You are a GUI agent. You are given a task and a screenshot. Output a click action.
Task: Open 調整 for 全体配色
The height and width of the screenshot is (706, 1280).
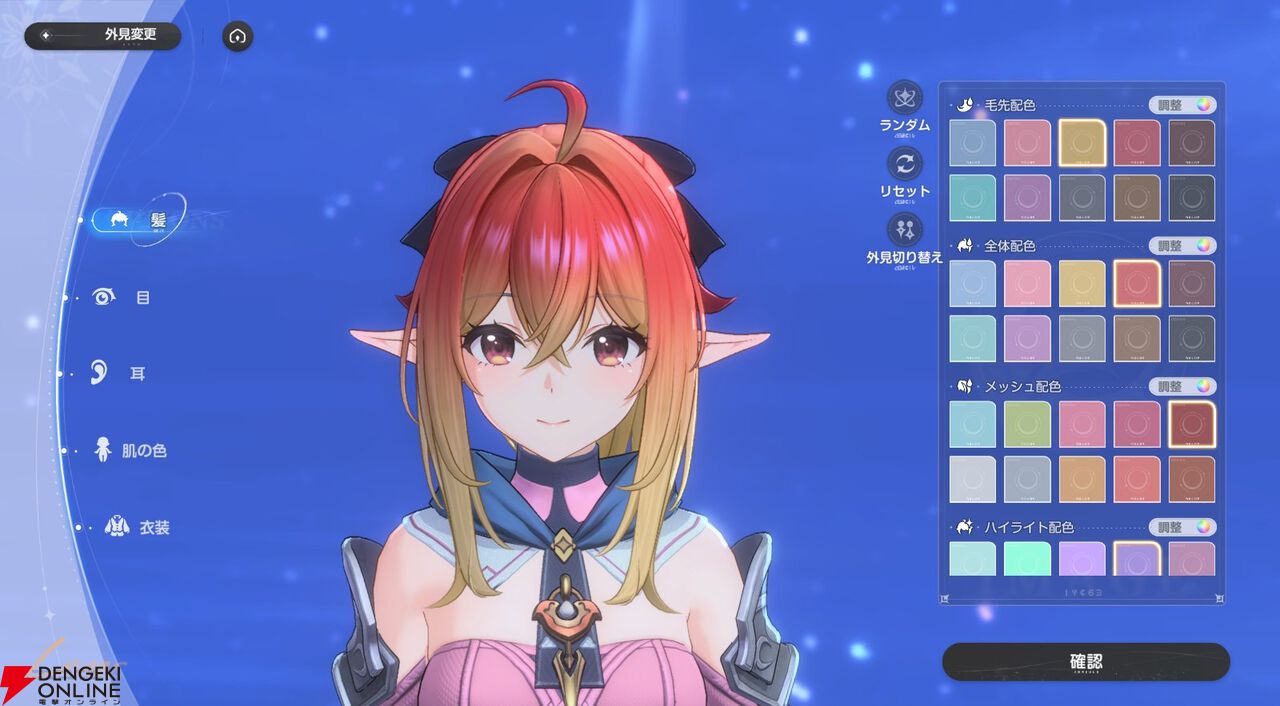click(1182, 245)
